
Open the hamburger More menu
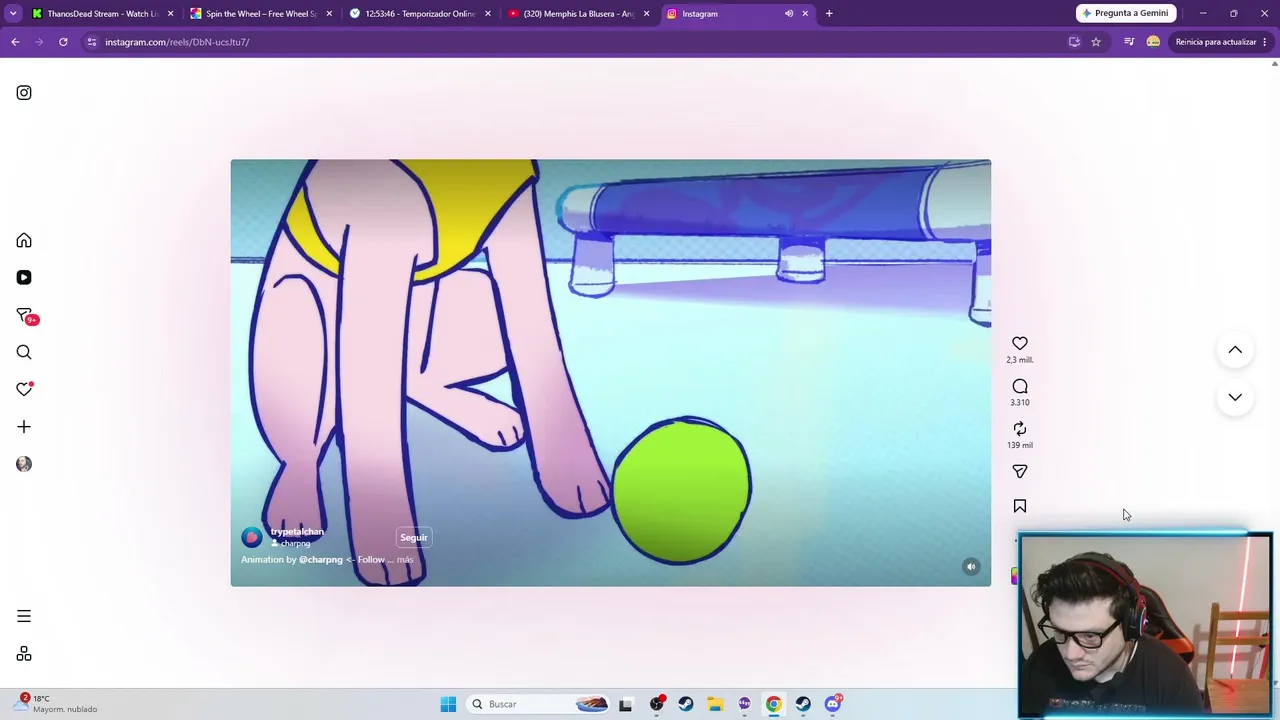(24, 616)
